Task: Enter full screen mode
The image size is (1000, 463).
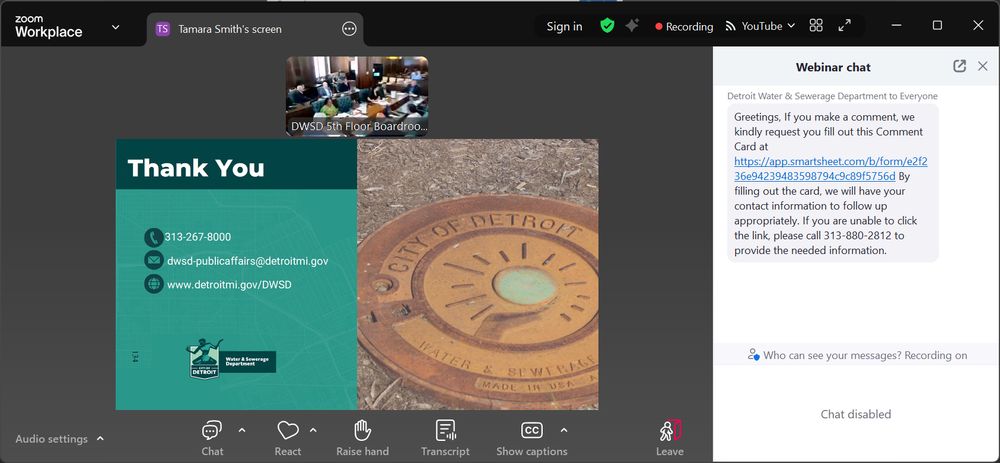Action: tap(844, 26)
